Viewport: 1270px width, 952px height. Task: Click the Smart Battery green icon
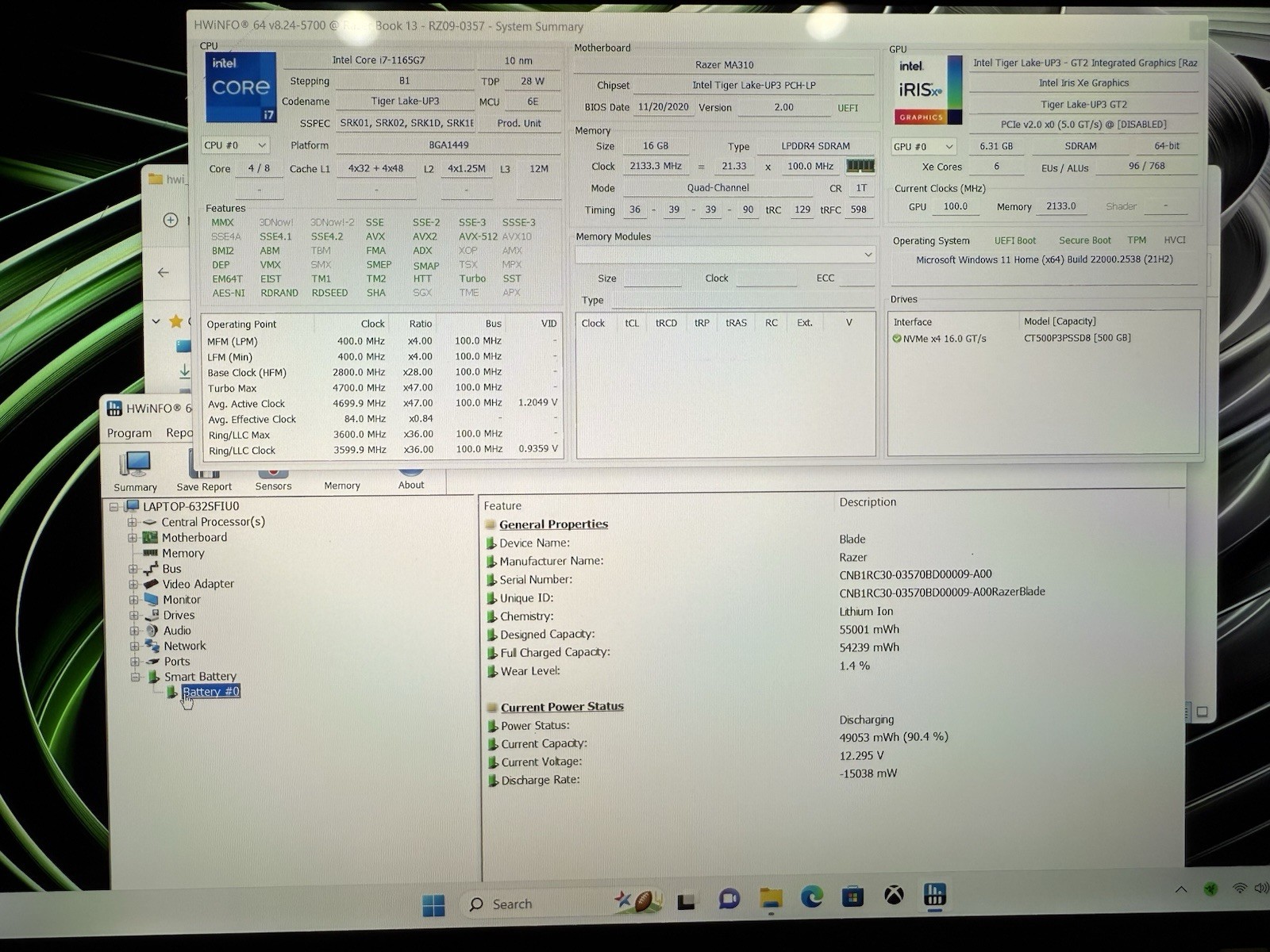coord(154,677)
